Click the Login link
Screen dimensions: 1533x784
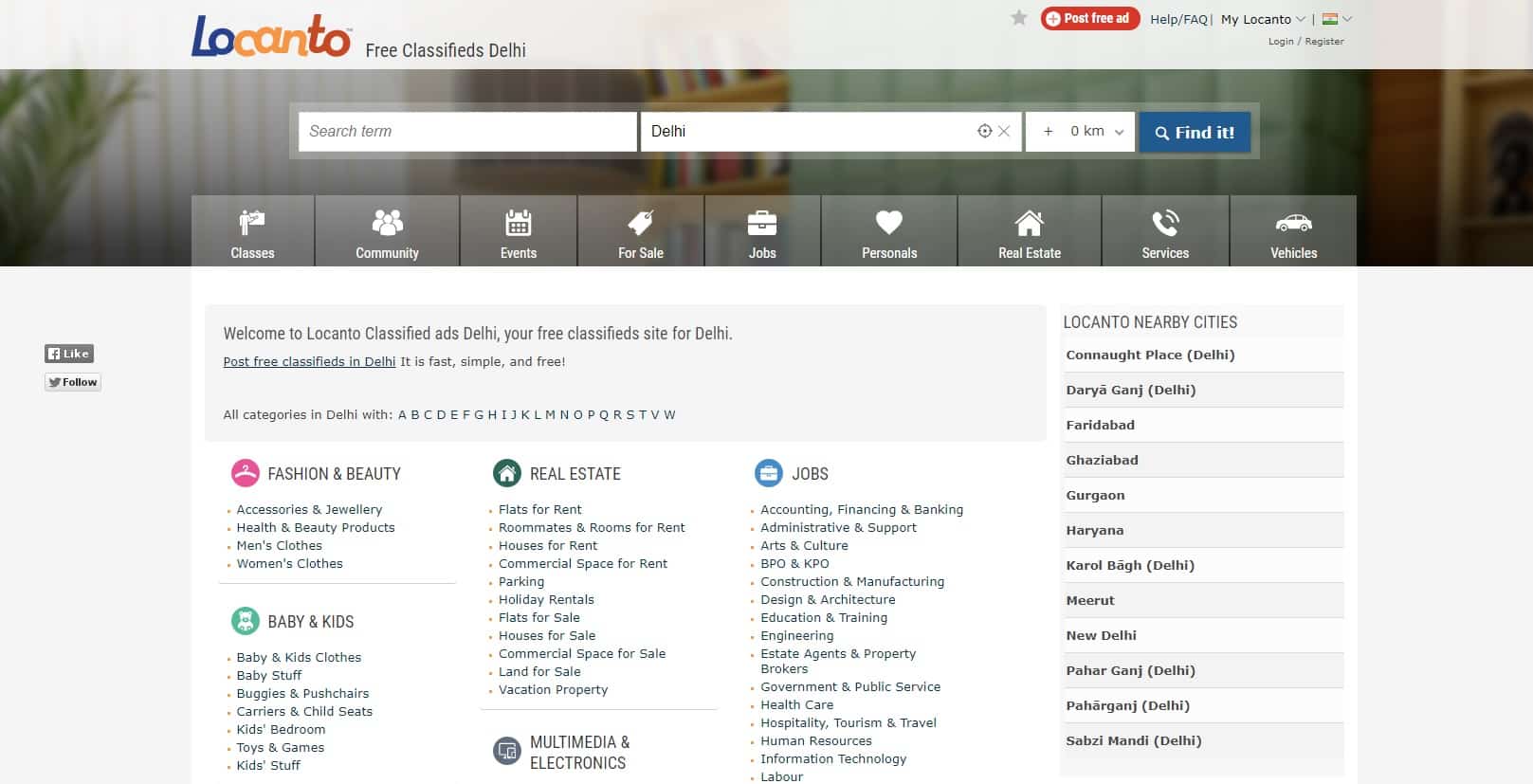tap(1281, 42)
